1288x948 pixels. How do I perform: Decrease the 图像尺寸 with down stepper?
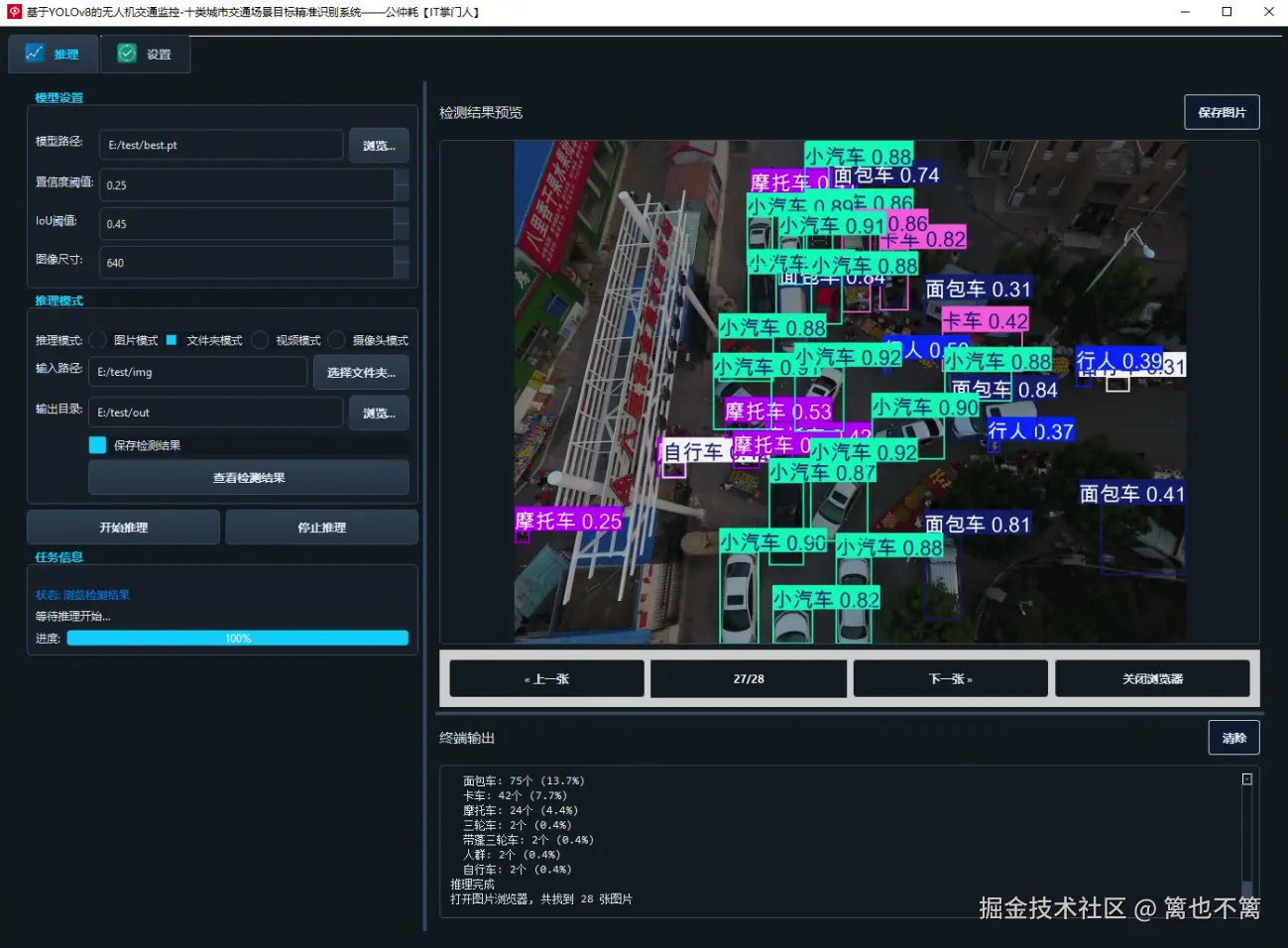point(402,271)
